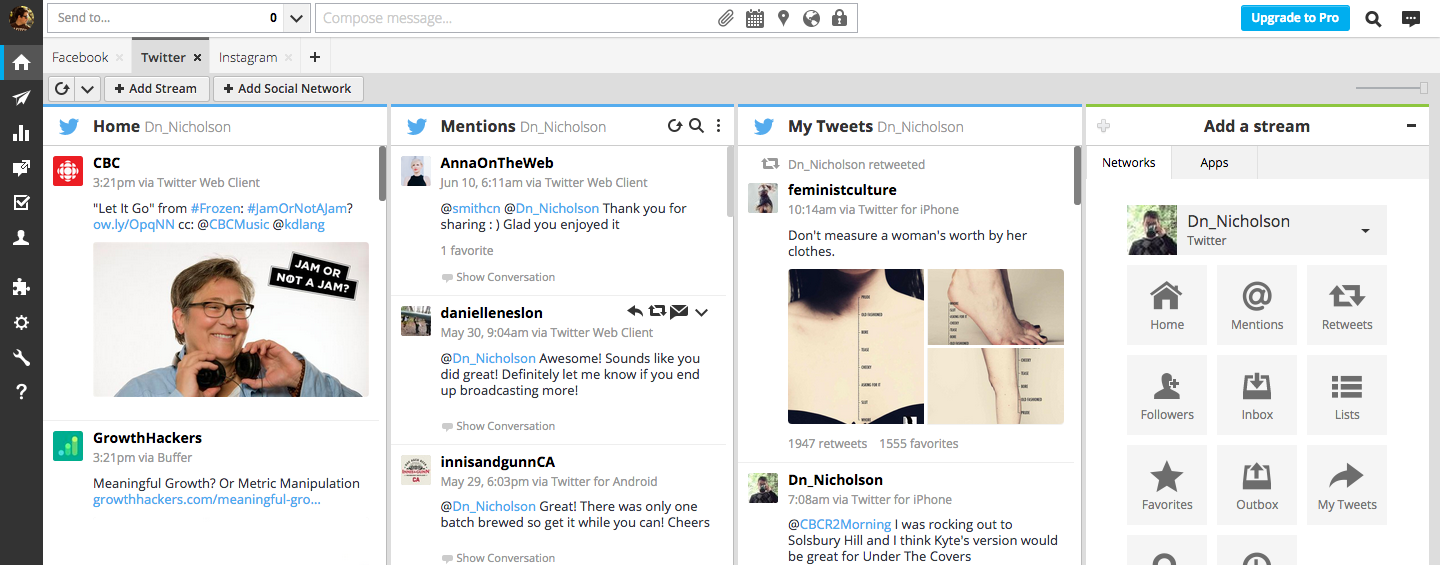Schedule message with the calendar icon
Viewport: 1440px width, 565px height.
click(755, 18)
